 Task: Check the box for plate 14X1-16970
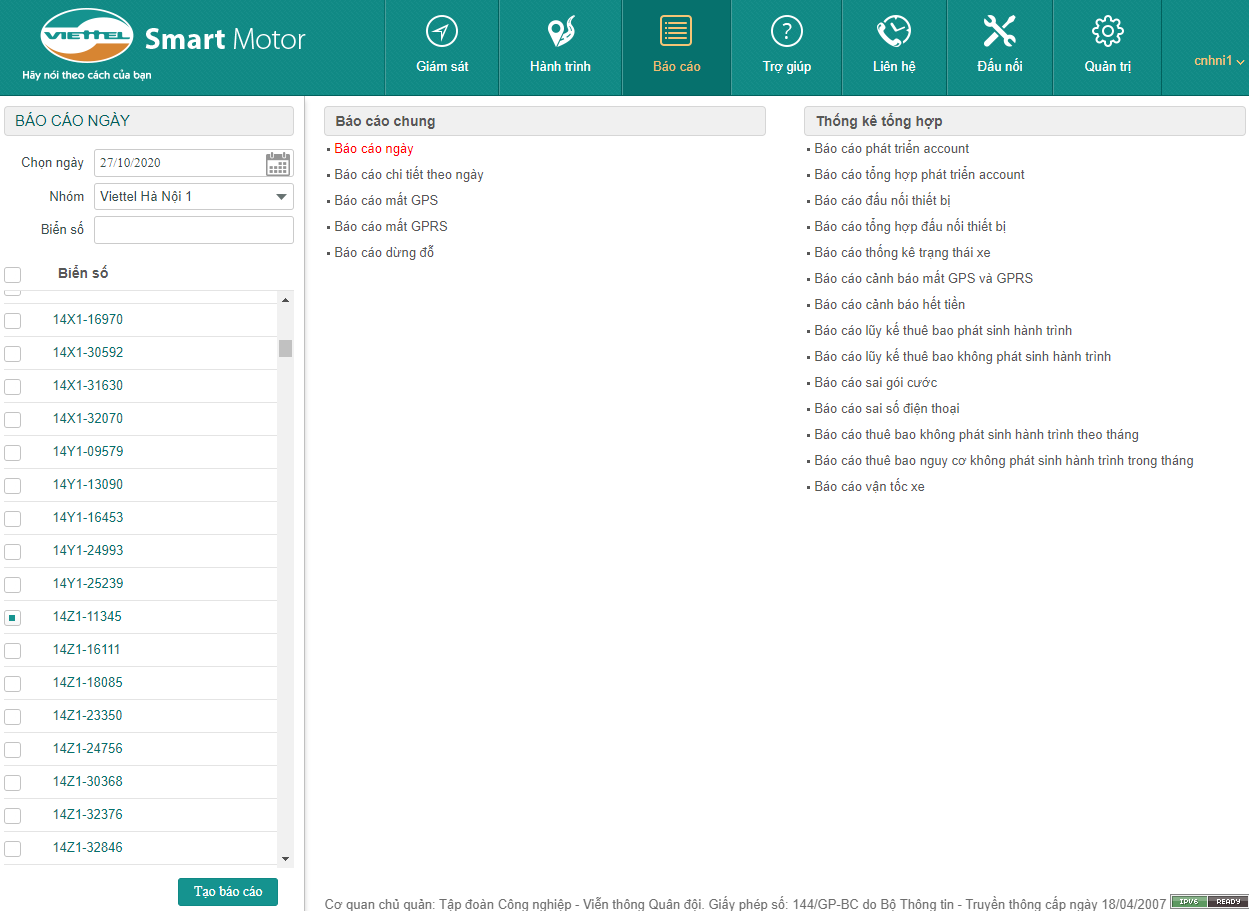(13, 321)
